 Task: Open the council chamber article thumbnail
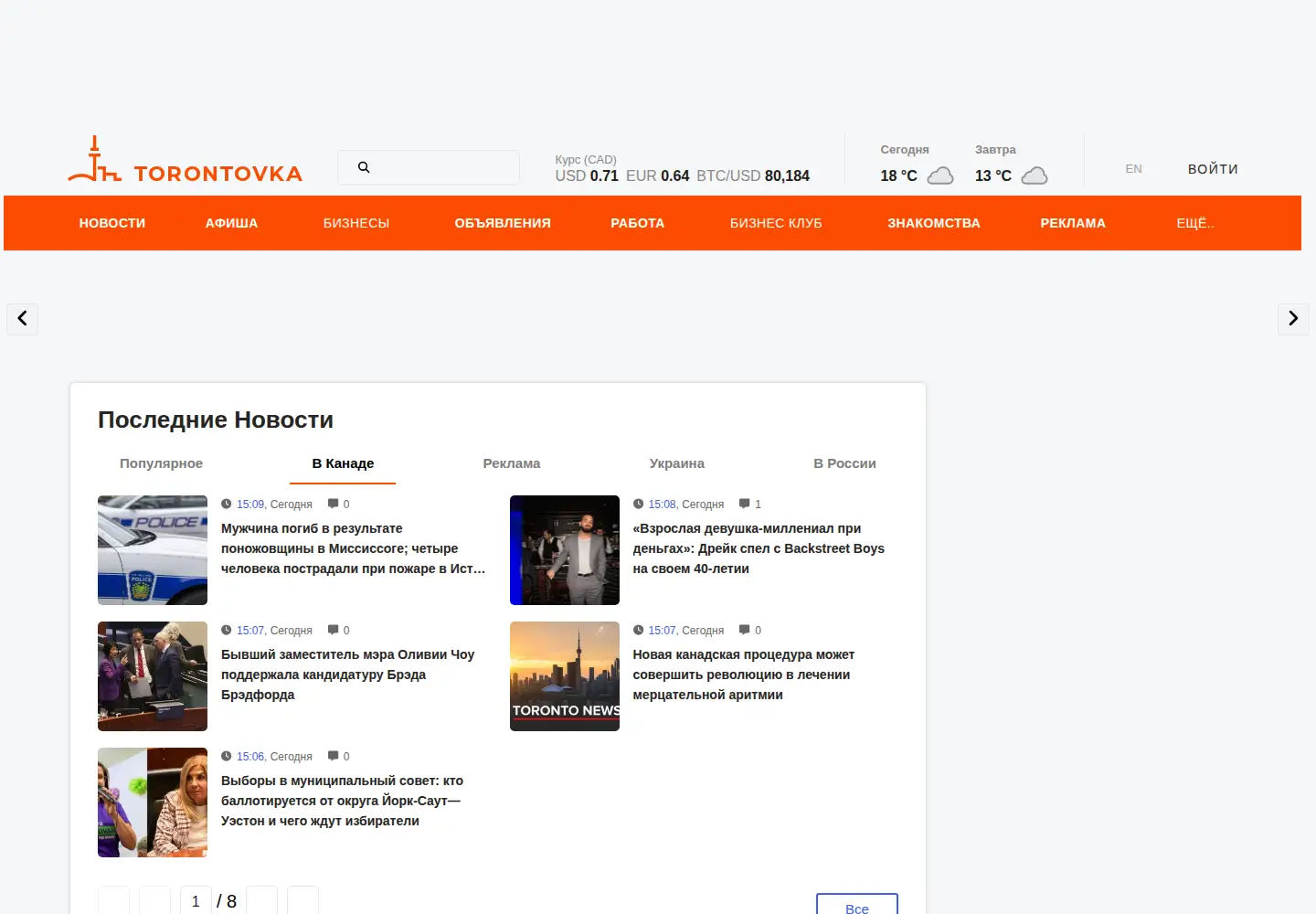[153, 676]
